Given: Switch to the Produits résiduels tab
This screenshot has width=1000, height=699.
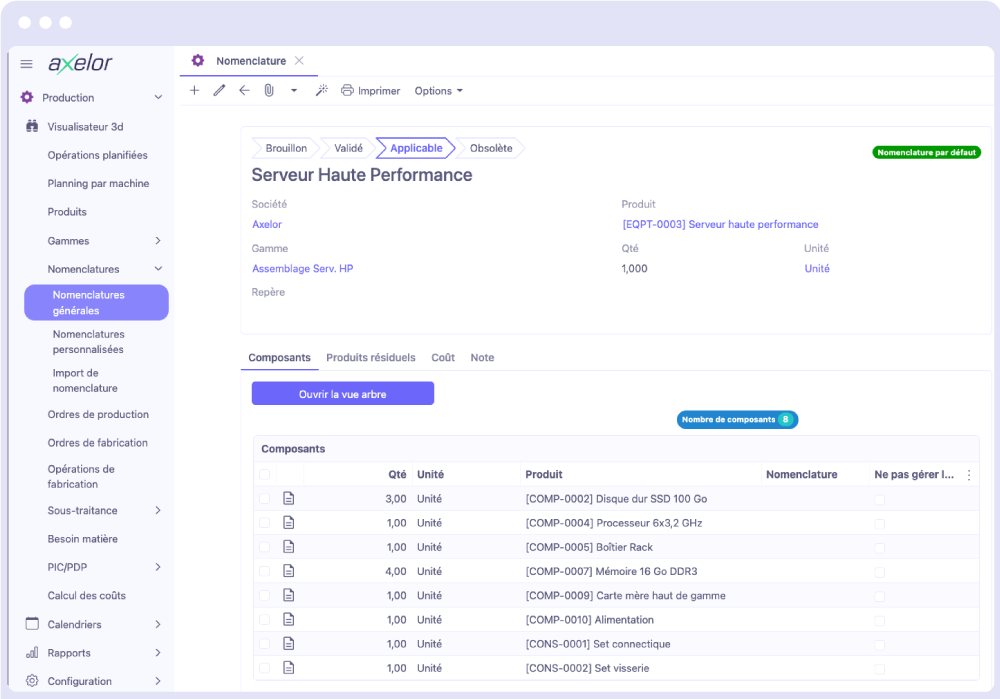Looking at the screenshot, I should click(x=370, y=358).
